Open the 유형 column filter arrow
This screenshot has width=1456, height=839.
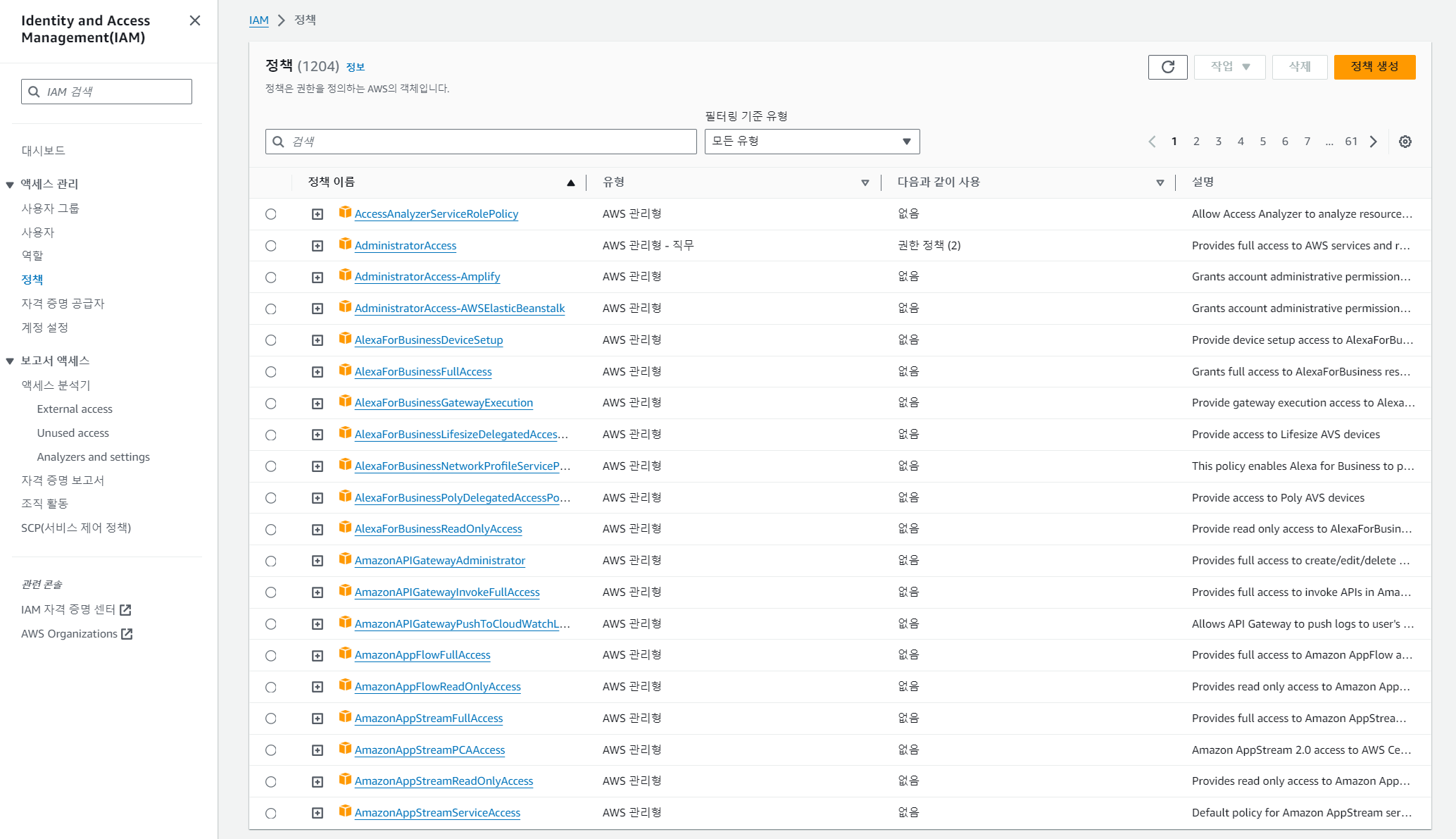pos(865,183)
